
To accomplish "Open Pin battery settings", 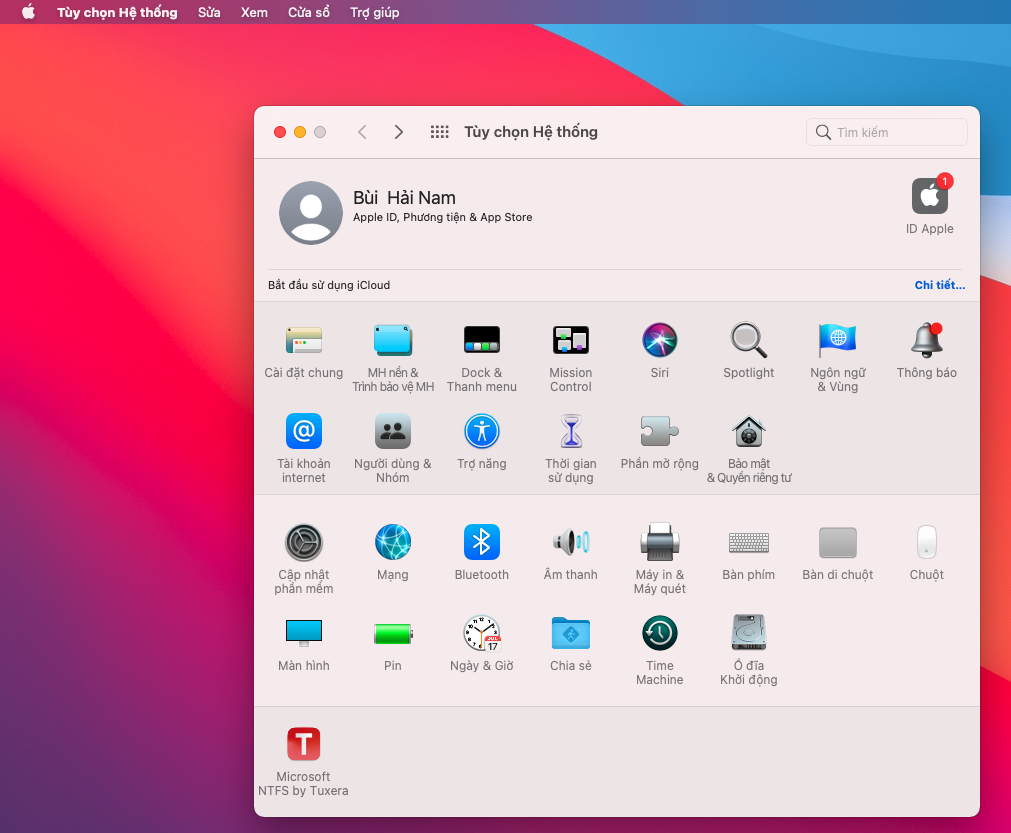I will [393, 633].
